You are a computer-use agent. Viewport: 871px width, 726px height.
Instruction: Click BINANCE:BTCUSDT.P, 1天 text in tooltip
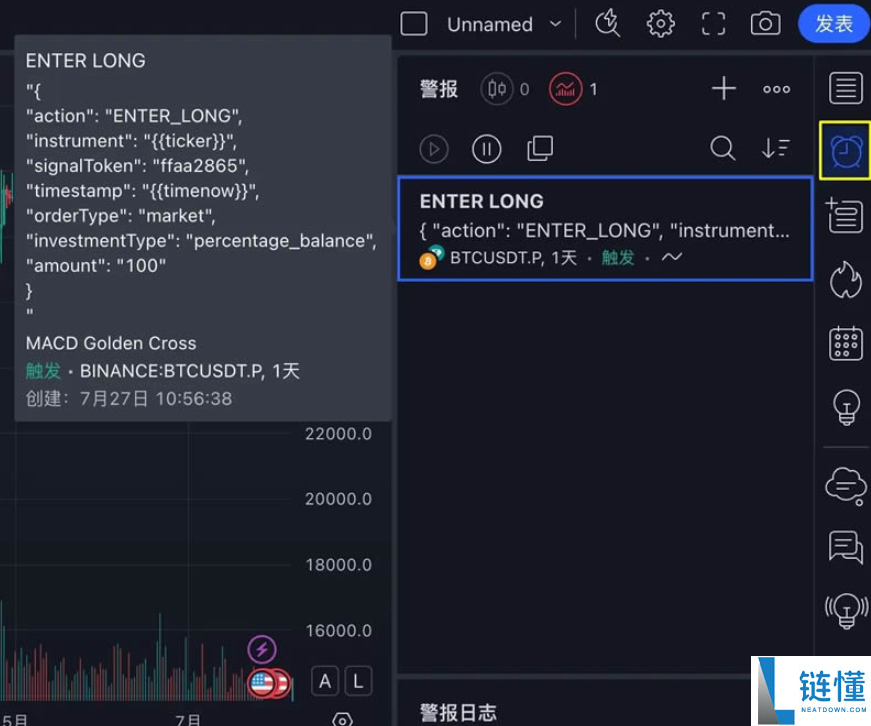pos(190,371)
